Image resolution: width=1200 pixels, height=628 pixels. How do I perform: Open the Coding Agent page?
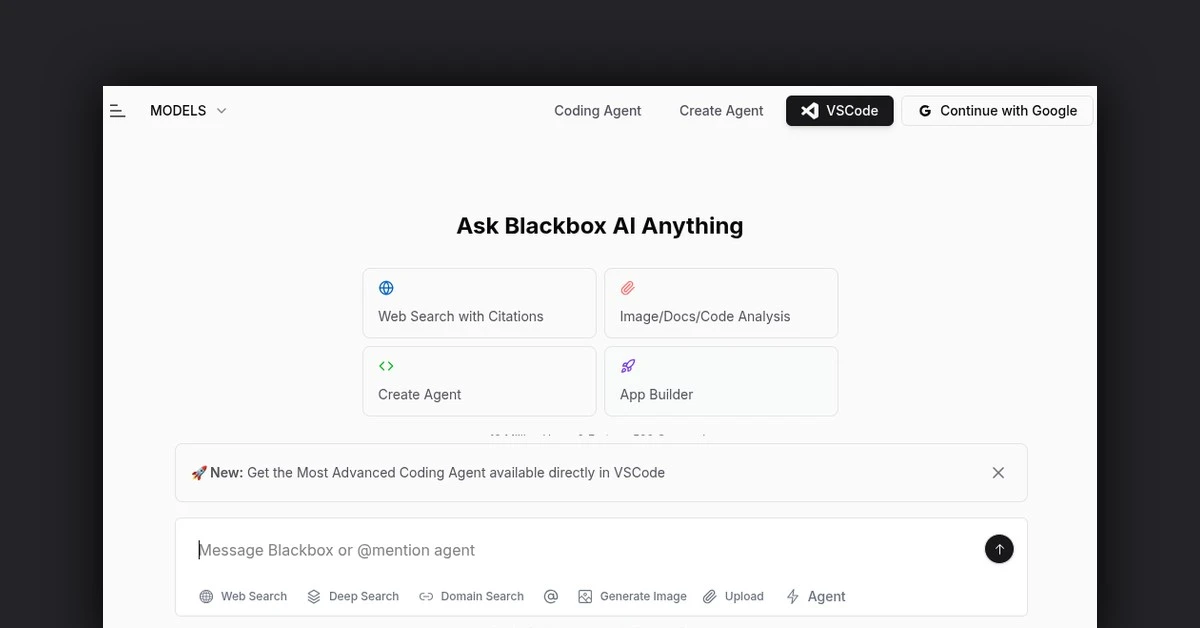pyautogui.click(x=597, y=110)
